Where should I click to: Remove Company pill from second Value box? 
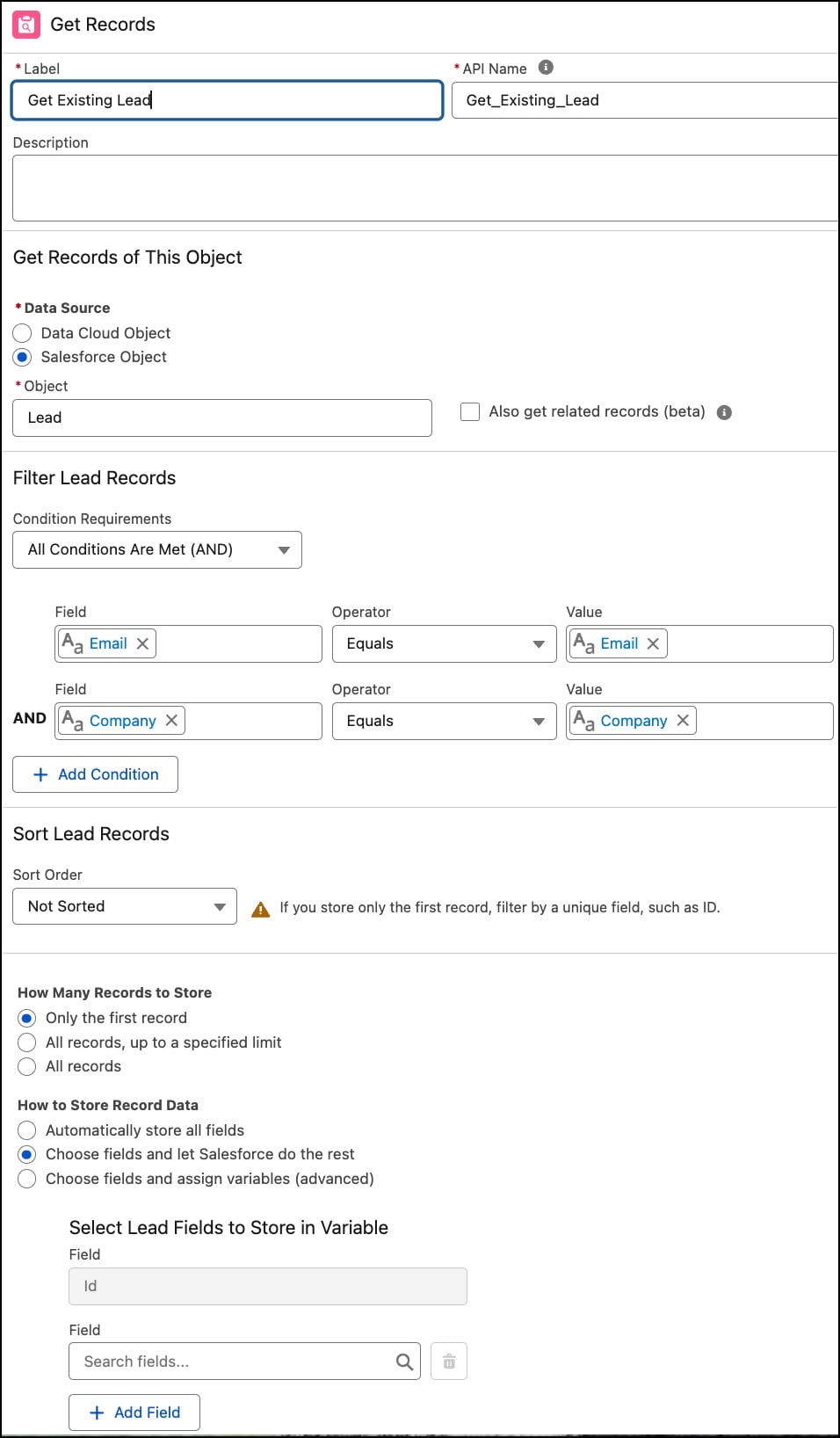point(683,721)
